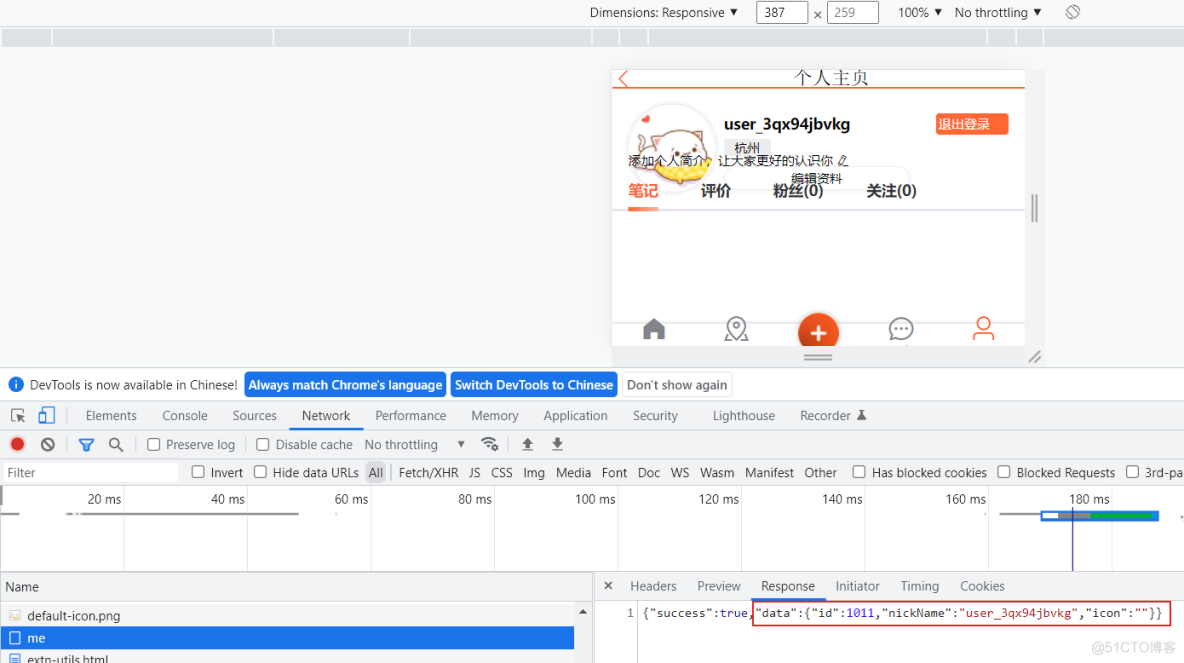Image resolution: width=1184 pixels, height=663 pixels.
Task: Open the Dimensions: Responsive dropdown
Action: (x=664, y=12)
